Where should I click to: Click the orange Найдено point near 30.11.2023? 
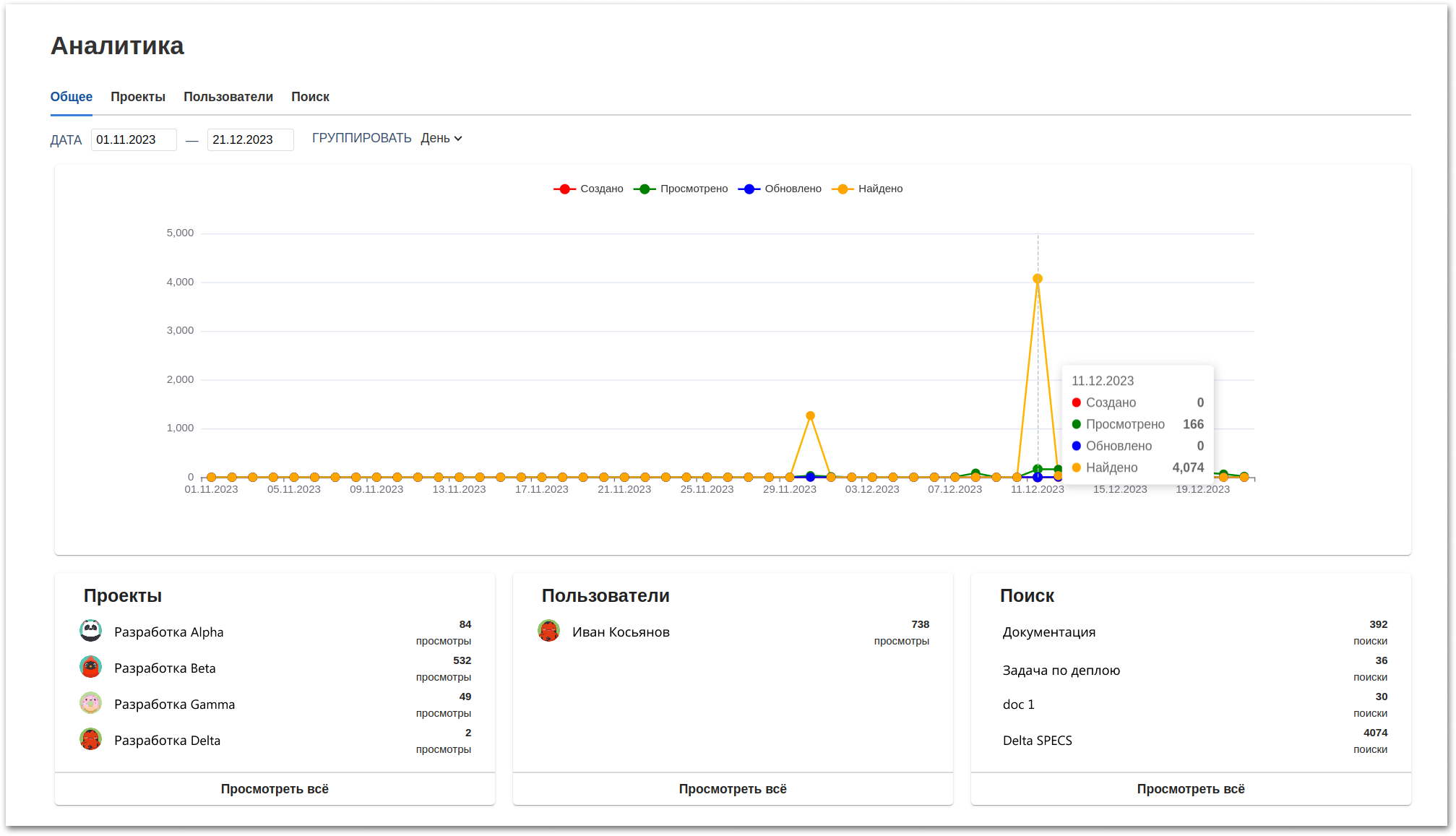point(810,415)
